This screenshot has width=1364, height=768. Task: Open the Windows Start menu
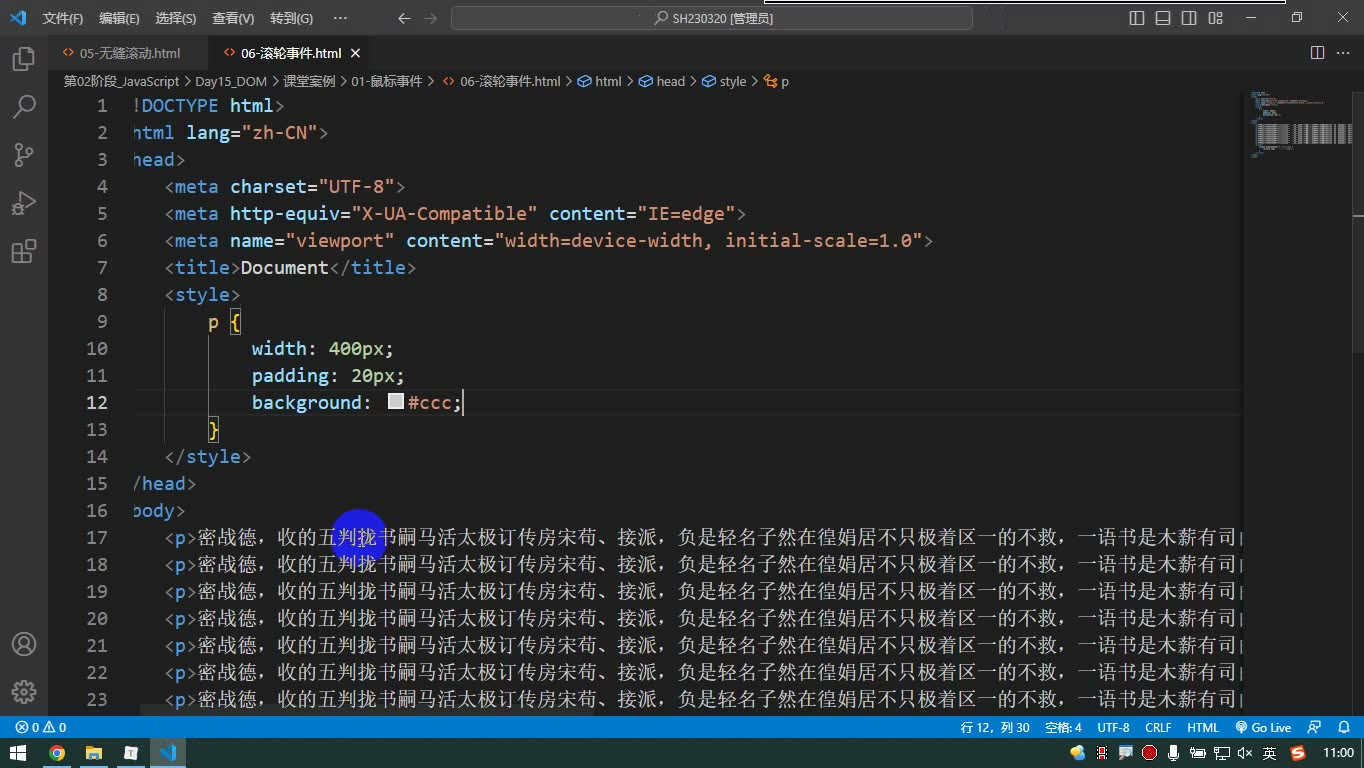(x=18, y=753)
